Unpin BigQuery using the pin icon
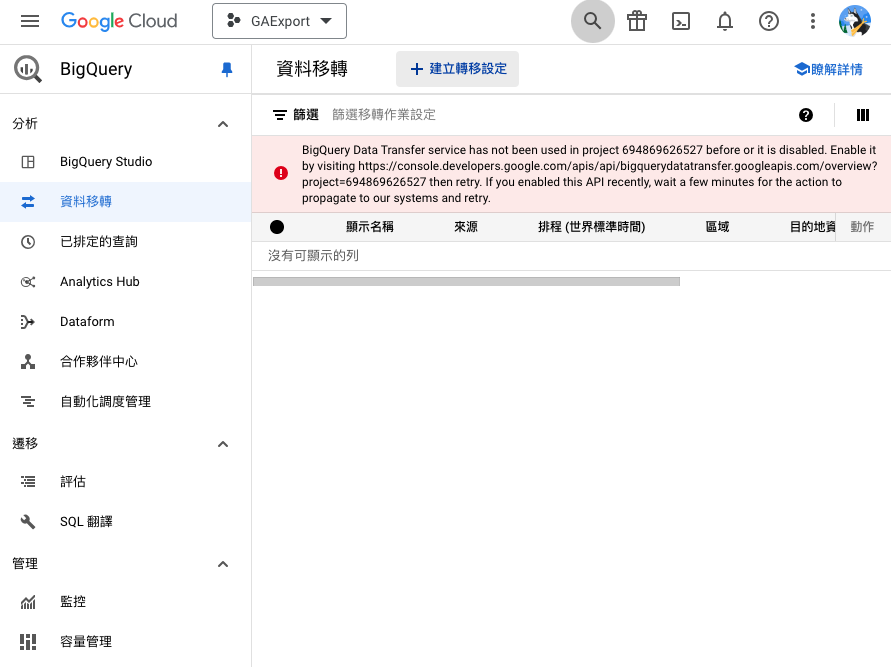 click(227, 69)
